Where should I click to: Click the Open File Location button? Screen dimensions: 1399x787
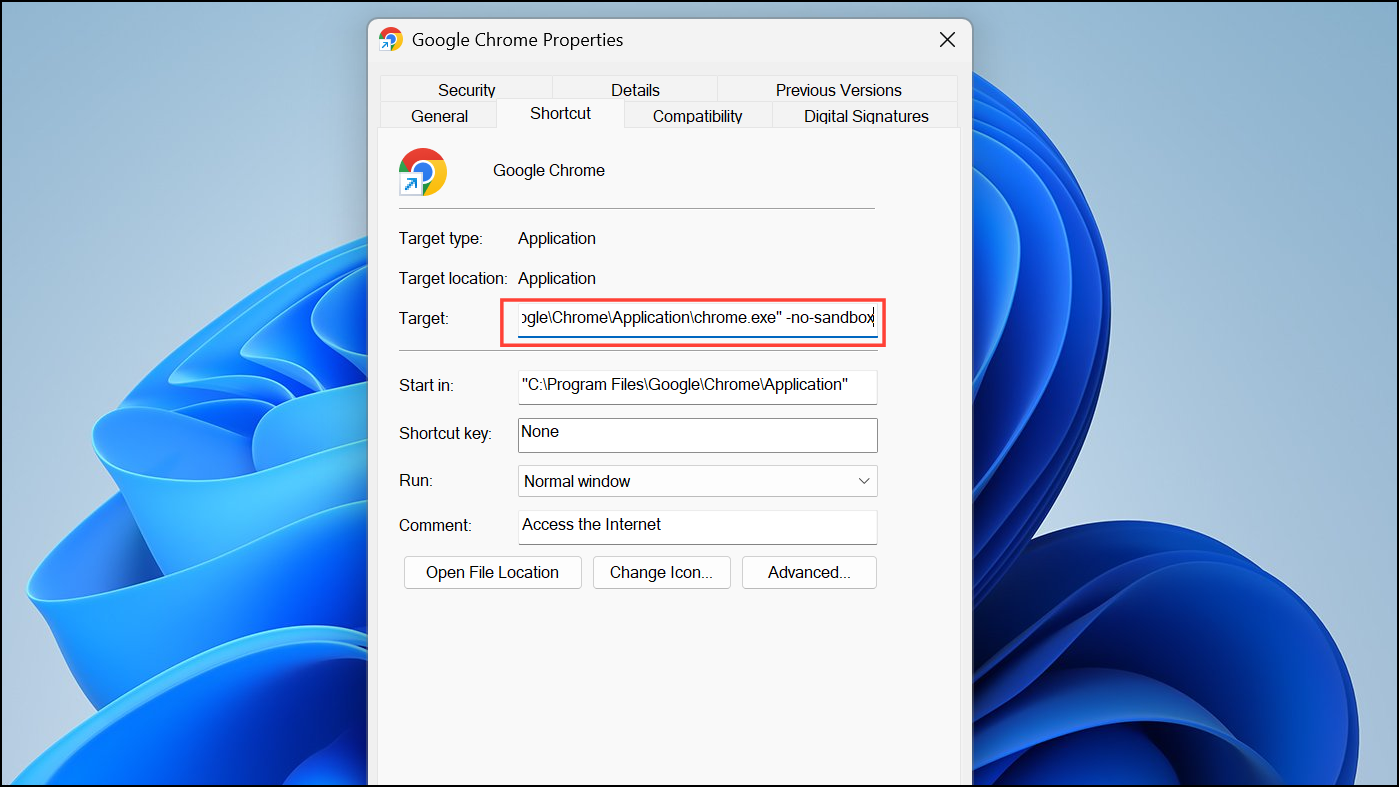pos(492,572)
